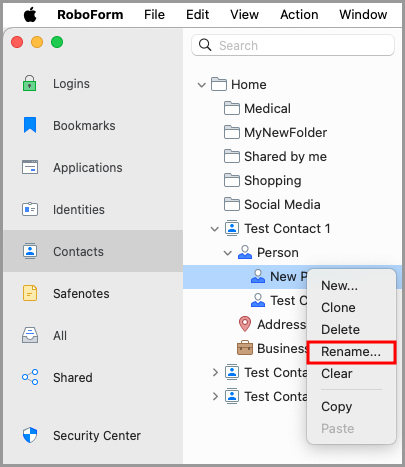Open the Safenotes section label
Image resolution: width=405 pixels, height=467 pixels.
(81, 294)
